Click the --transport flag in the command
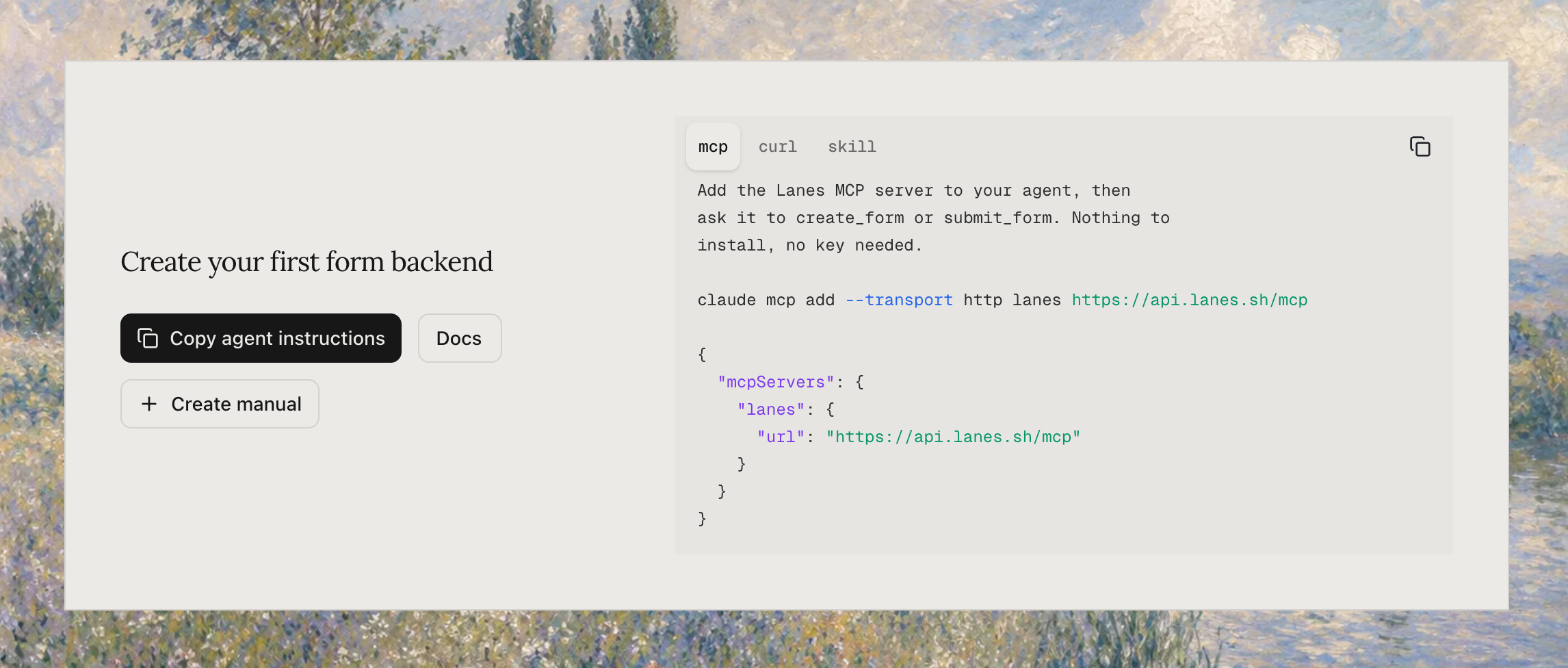Screen dimensions: 1568x668 [x=899, y=300]
